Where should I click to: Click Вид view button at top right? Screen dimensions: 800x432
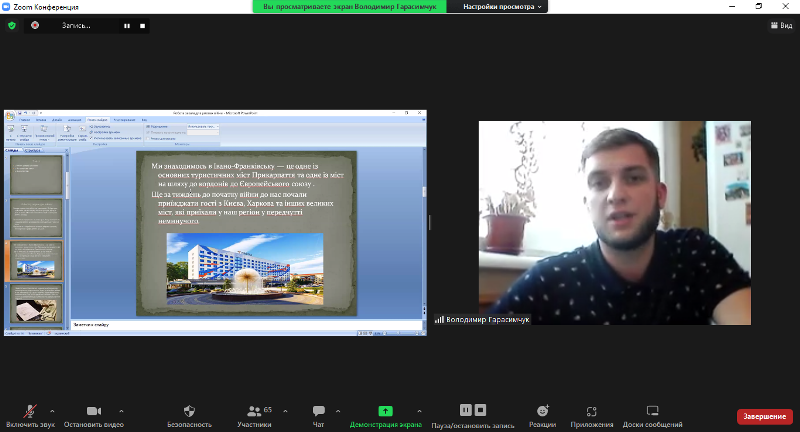point(781,26)
